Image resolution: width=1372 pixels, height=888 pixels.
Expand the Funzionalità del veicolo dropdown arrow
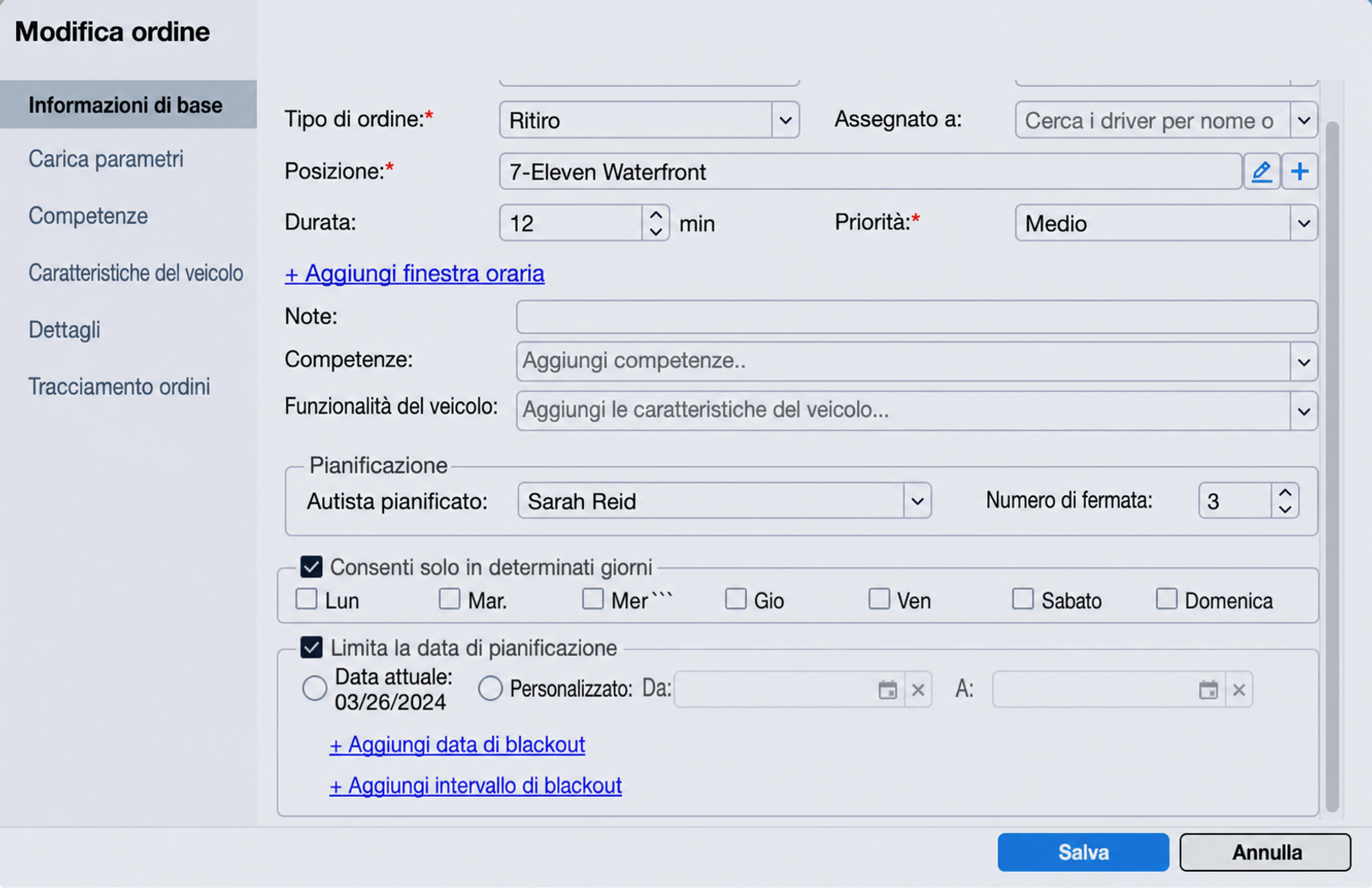[x=1303, y=411]
